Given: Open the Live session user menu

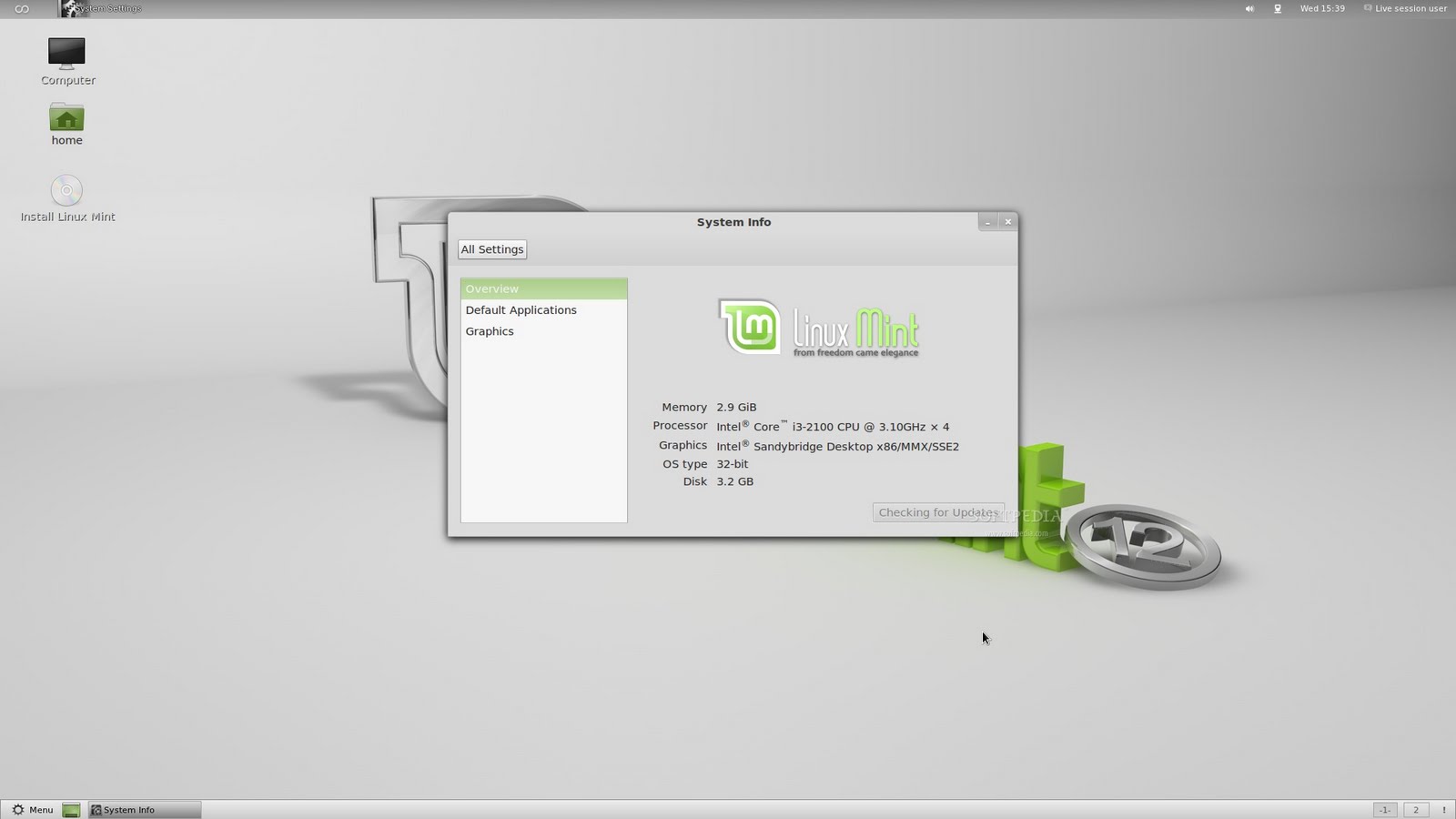Looking at the screenshot, I should pyautogui.click(x=1406, y=8).
